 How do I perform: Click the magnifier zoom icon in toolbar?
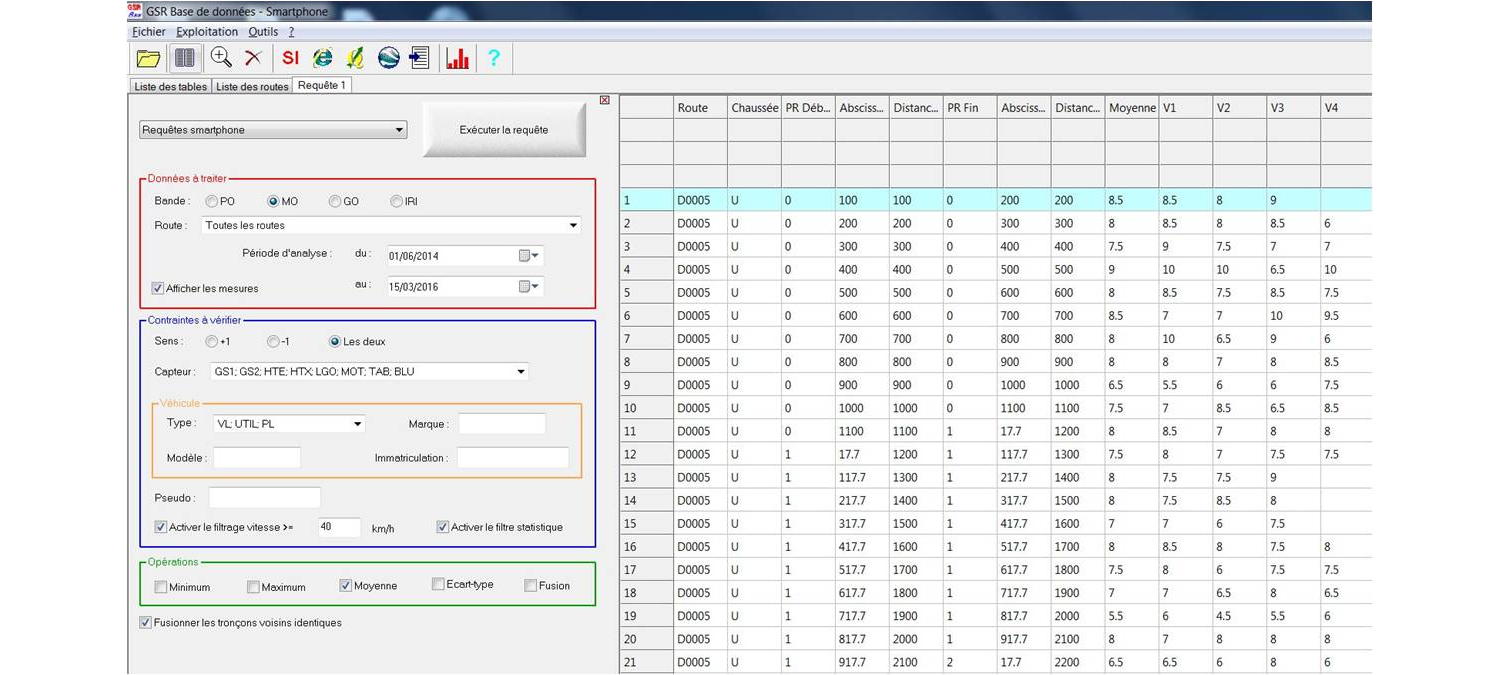[x=221, y=59]
